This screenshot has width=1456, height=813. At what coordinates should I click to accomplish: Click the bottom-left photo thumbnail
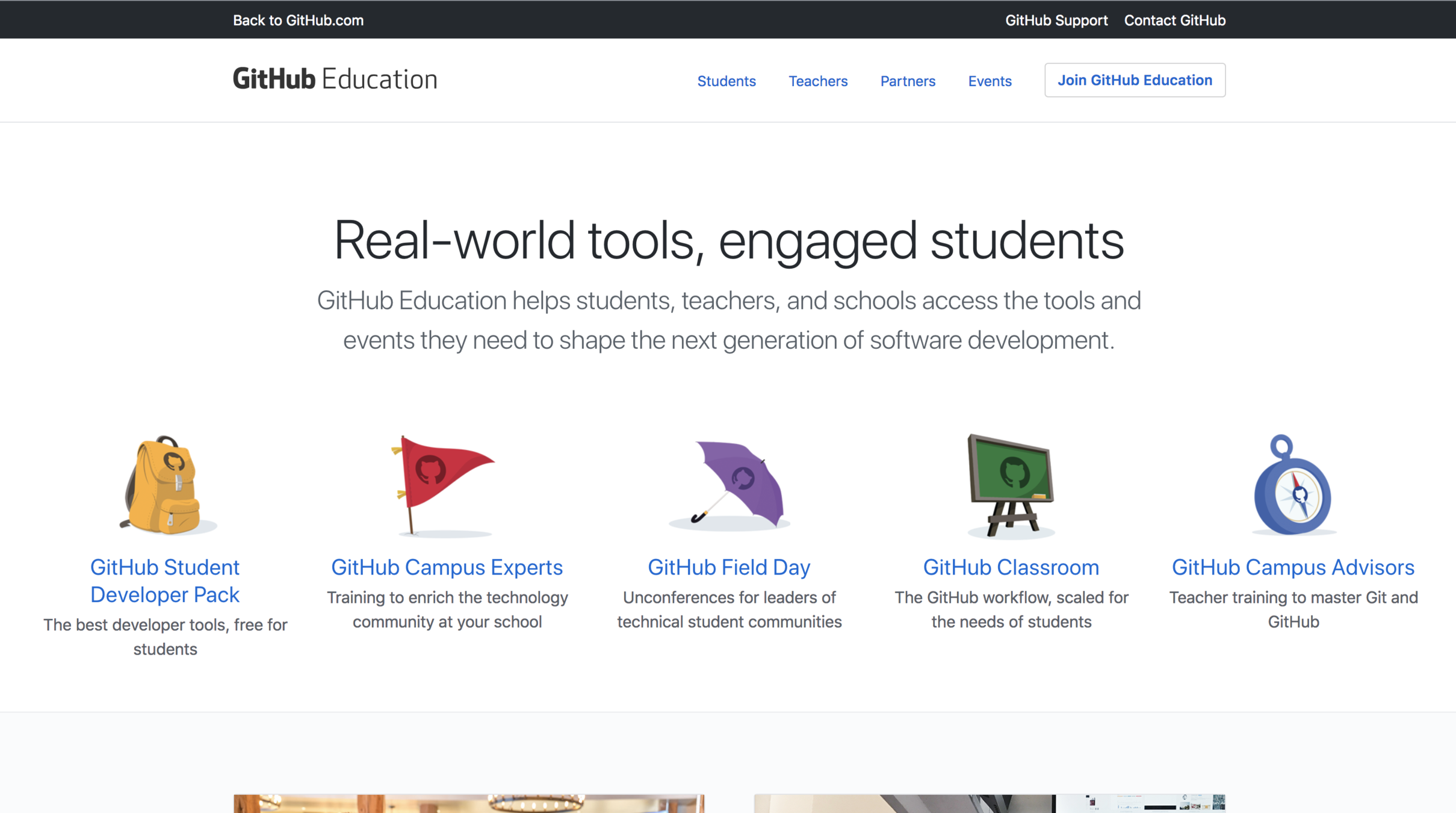[x=468, y=803]
